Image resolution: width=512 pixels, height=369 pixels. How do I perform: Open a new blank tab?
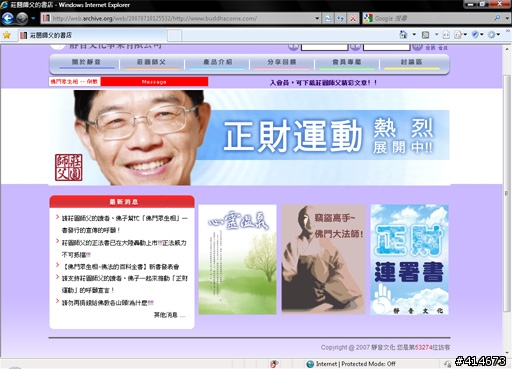click(x=174, y=35)
